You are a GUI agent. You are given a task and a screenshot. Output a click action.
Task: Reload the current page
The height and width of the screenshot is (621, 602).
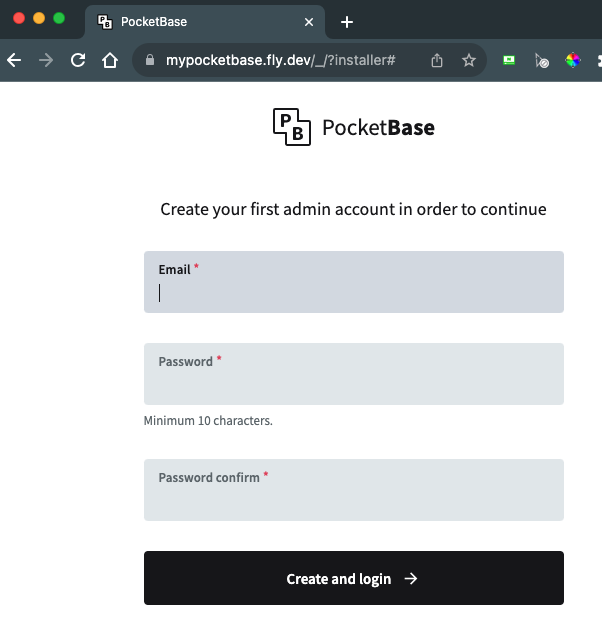coord(77,60)
